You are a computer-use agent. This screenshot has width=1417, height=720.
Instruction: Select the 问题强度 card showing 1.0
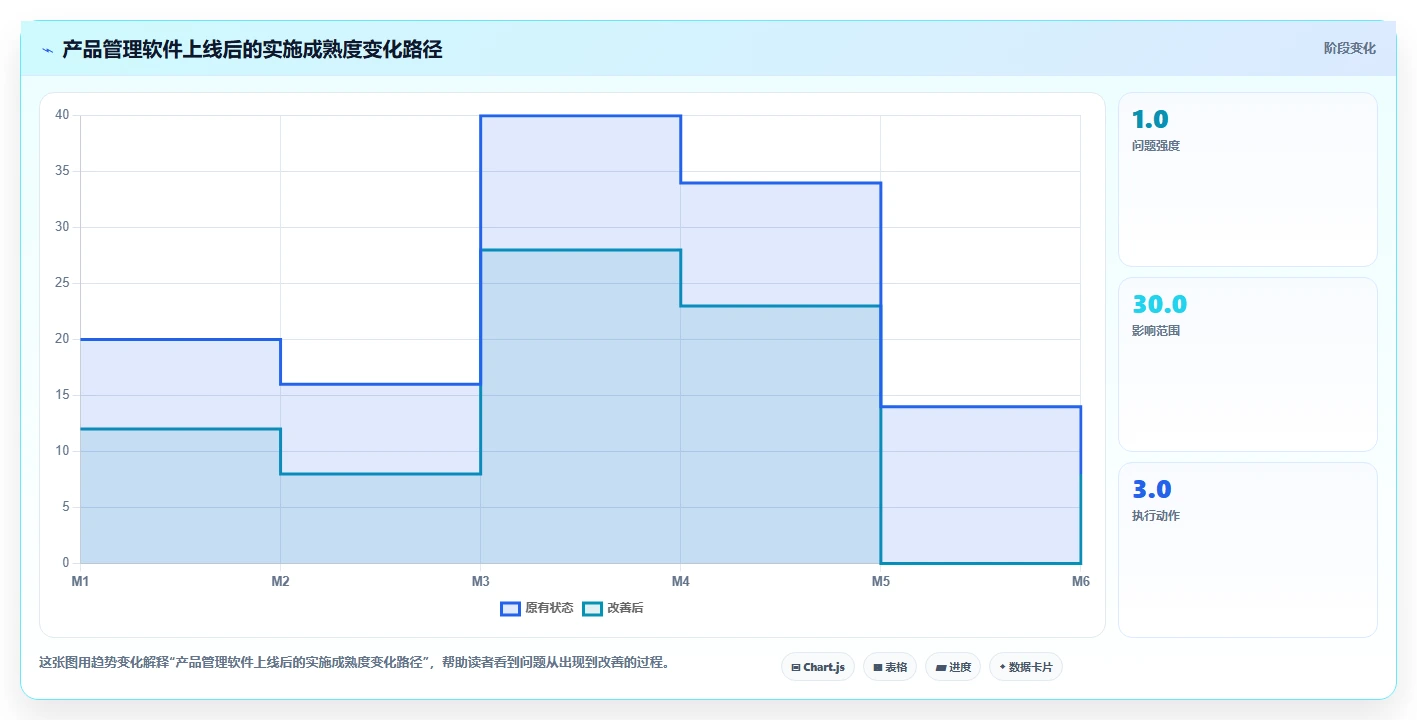1248,179
